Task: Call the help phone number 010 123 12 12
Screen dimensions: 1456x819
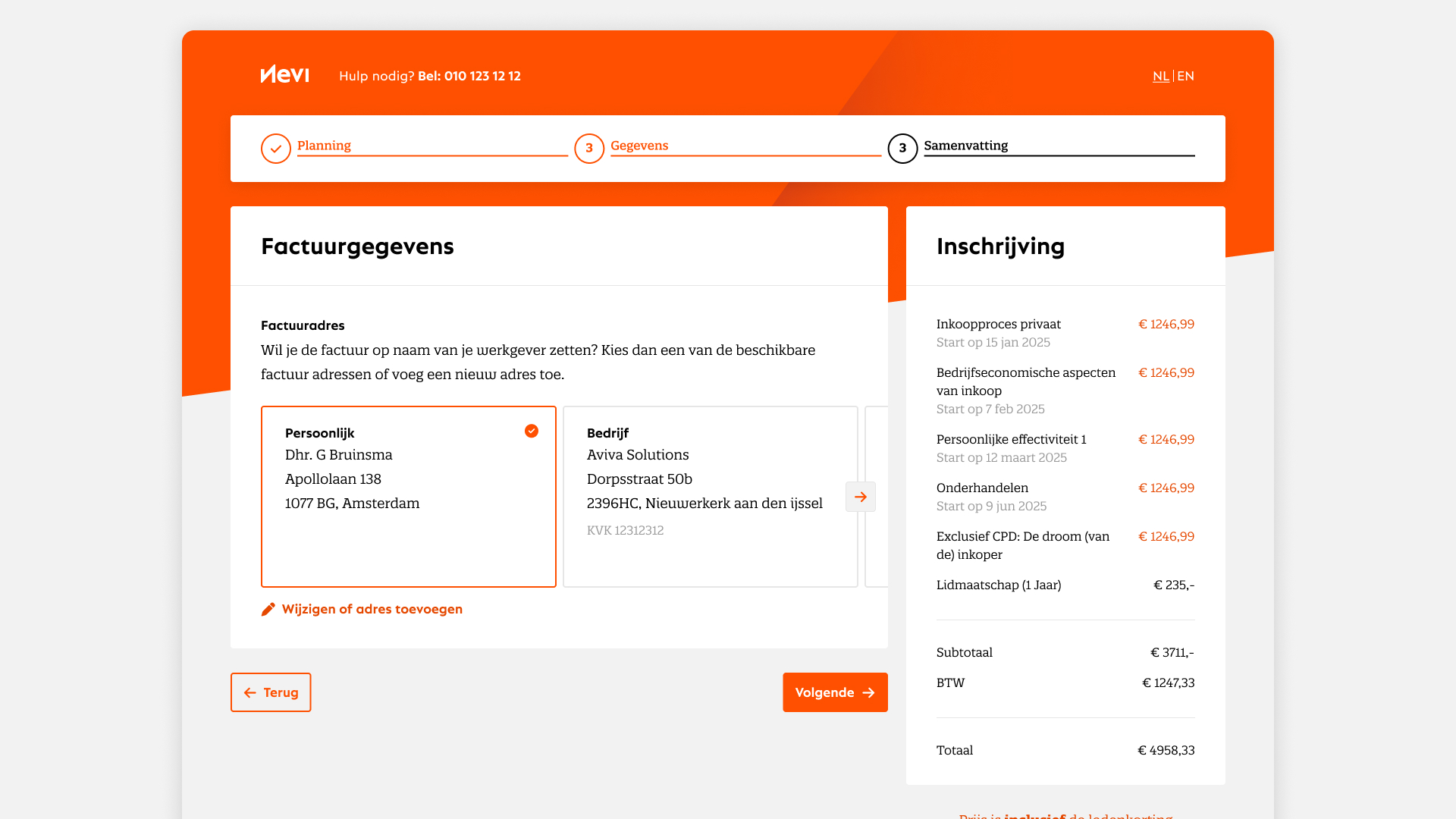Action: 482,76
